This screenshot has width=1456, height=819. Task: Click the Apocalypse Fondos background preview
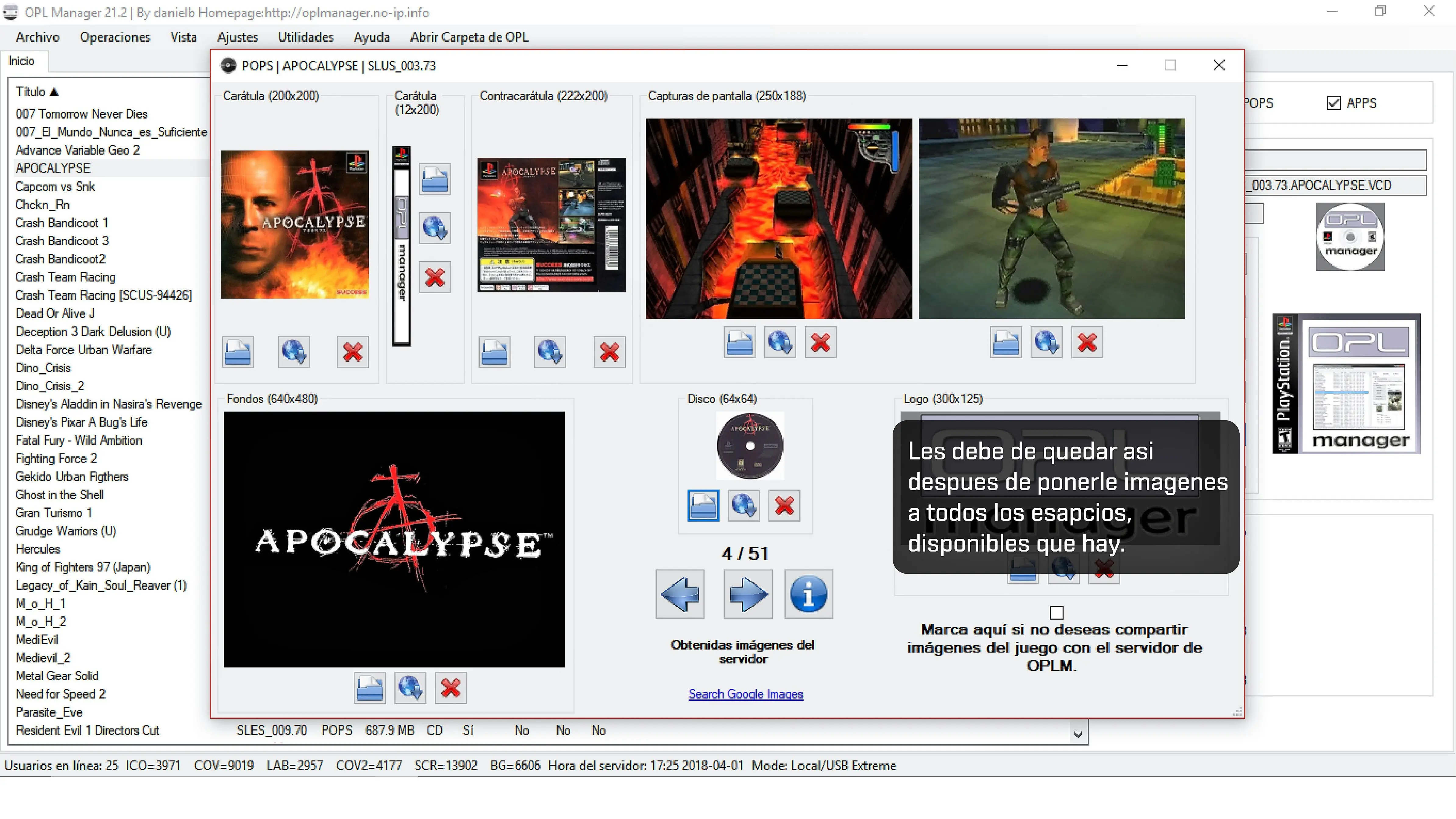394,539
